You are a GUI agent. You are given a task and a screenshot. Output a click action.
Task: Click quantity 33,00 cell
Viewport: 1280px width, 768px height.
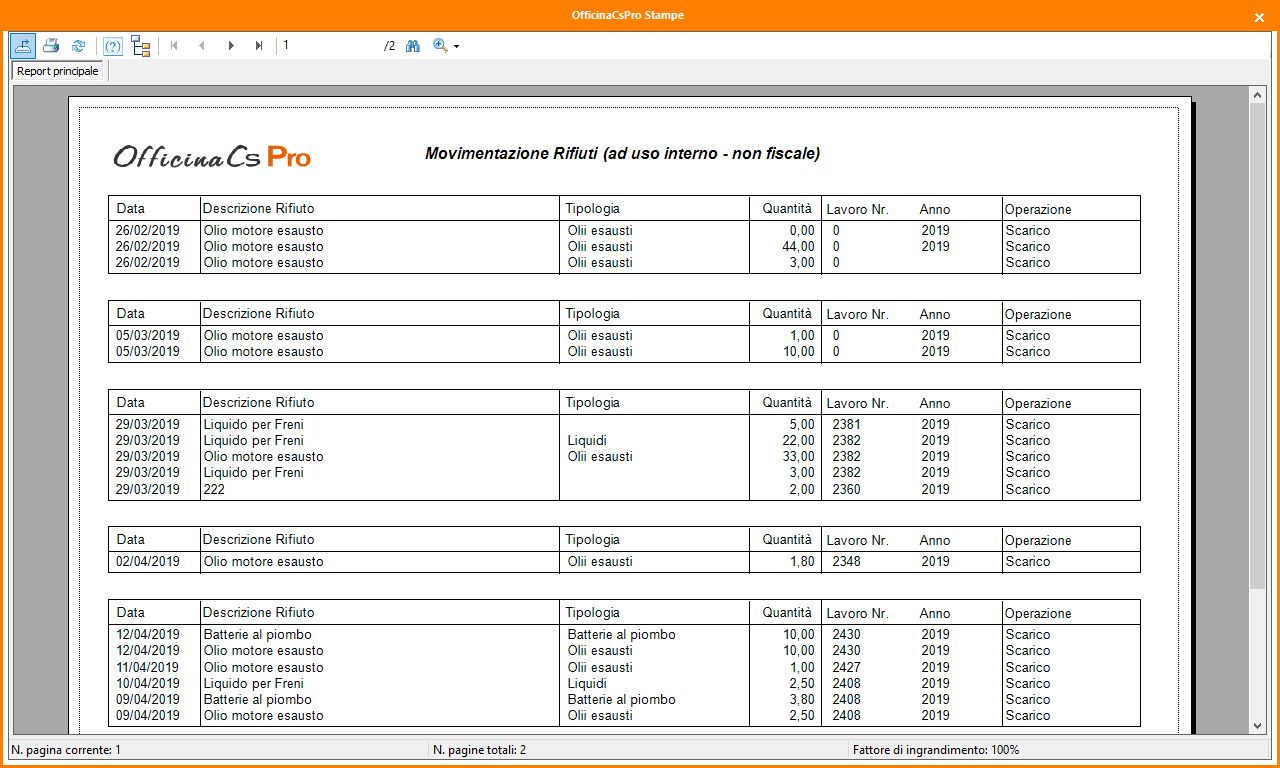click(x=798, y=457)
